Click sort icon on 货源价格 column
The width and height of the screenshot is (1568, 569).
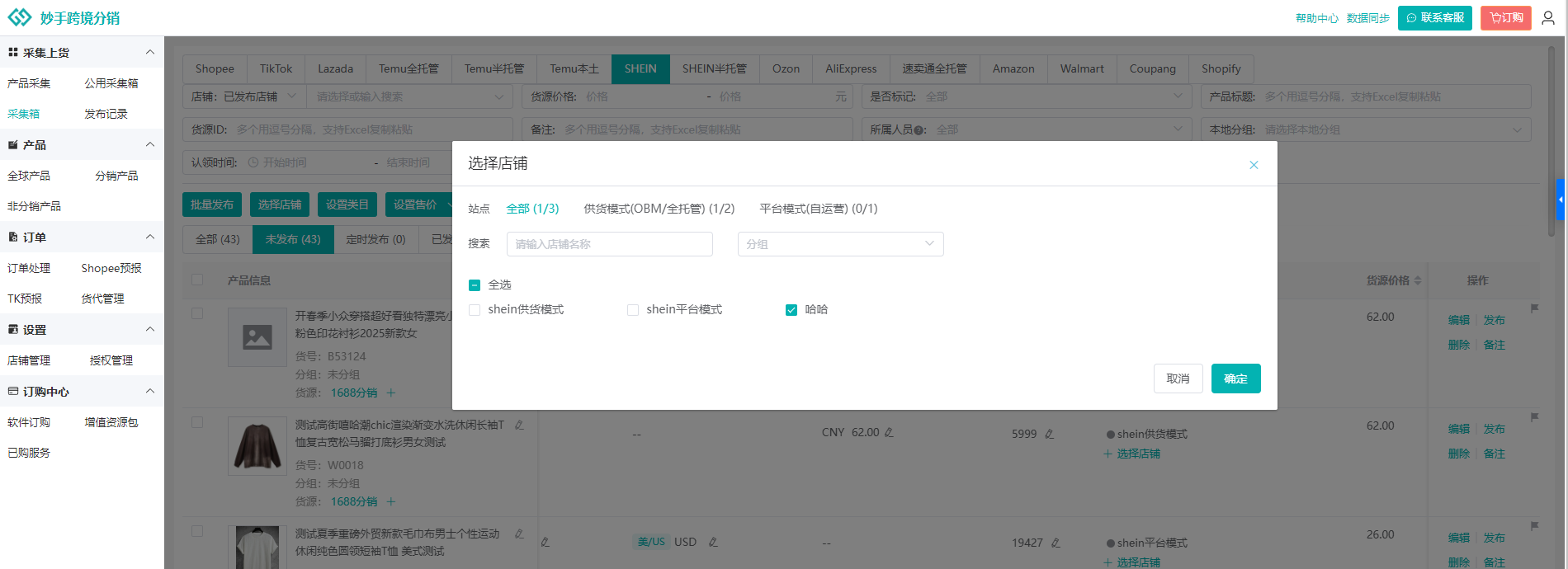(1418, 280)
